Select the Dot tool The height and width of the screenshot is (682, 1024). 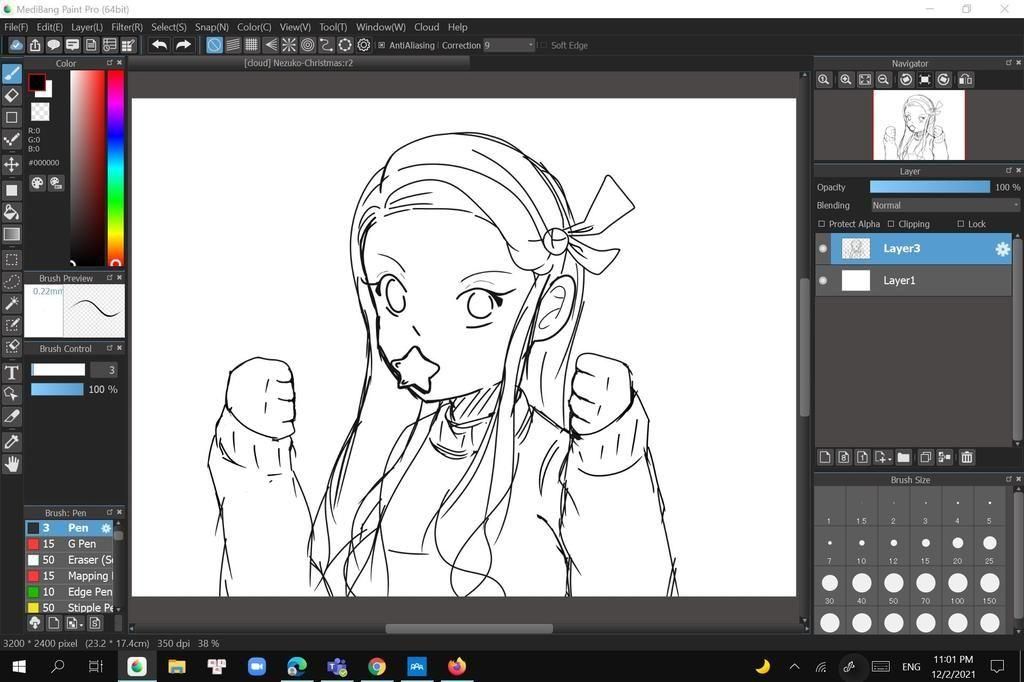click(x=12, y=140)
